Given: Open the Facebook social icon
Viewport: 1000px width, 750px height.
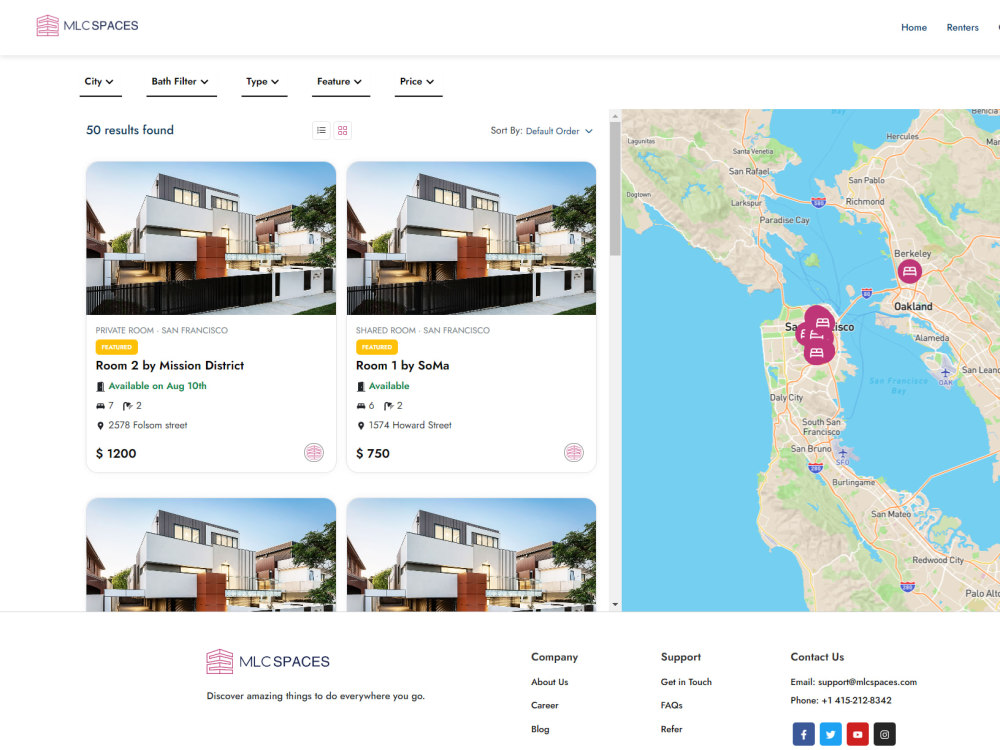Looking at the screenshot, I should [804, 734].
